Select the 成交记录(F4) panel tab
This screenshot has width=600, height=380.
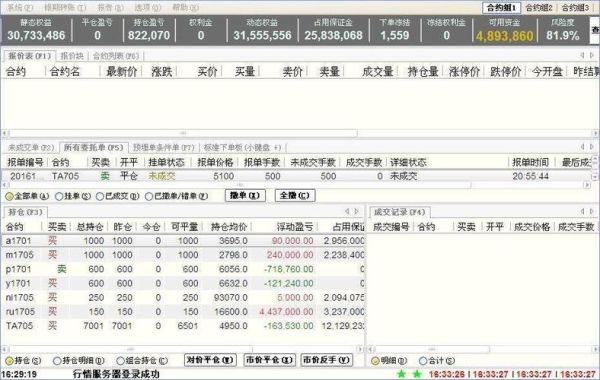coord(399,212)
